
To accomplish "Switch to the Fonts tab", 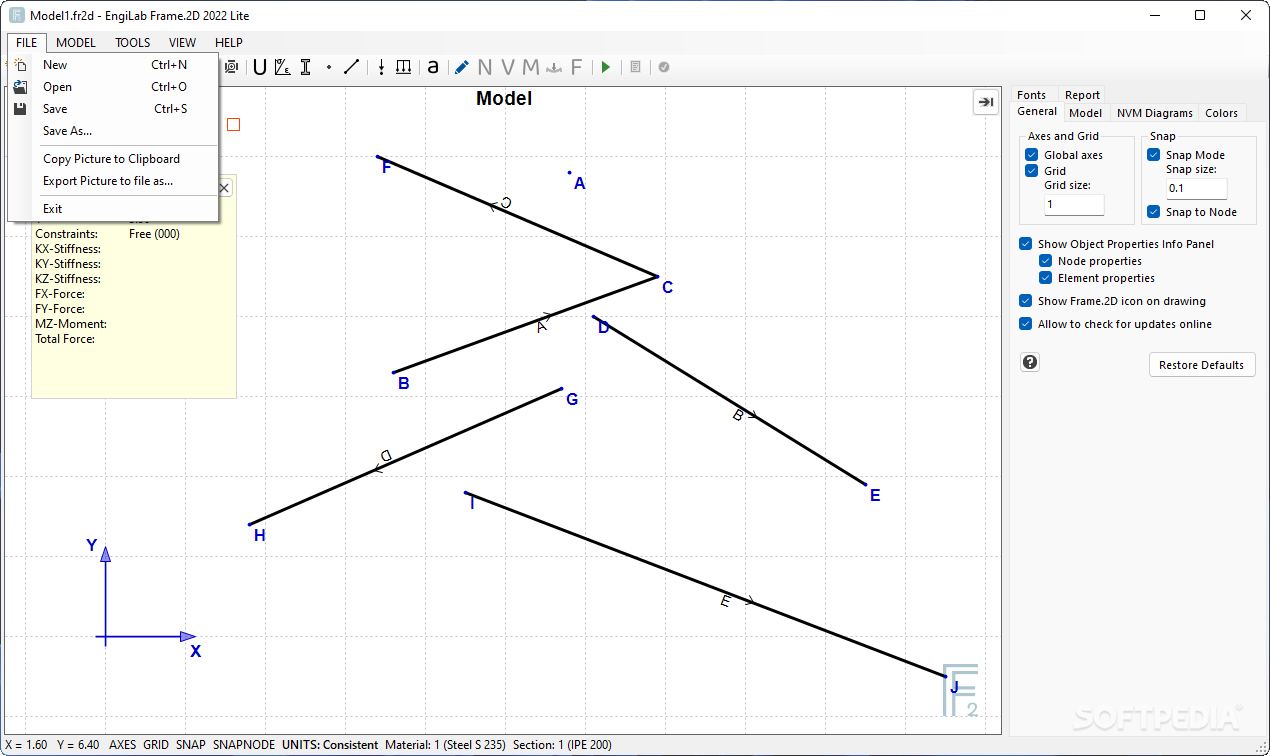I will click(x=1031, y=95).
